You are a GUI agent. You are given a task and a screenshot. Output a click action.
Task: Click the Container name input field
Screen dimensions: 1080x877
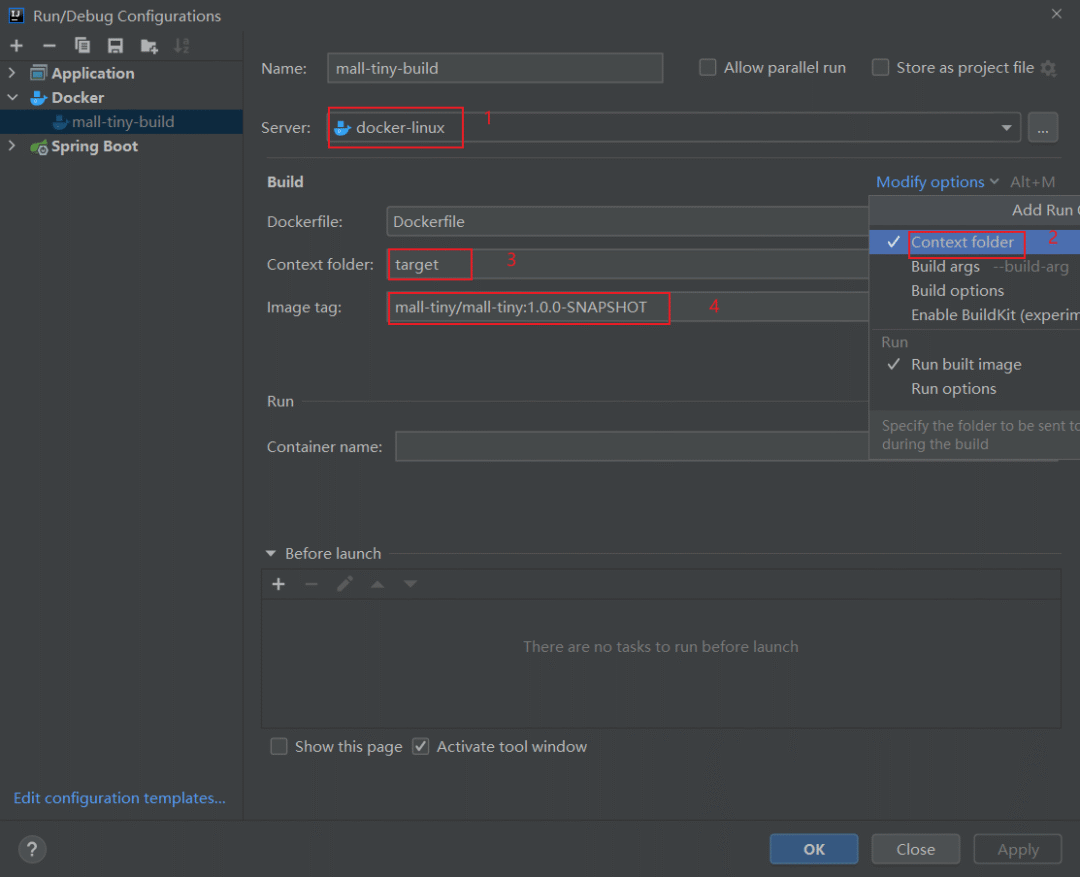632,446
